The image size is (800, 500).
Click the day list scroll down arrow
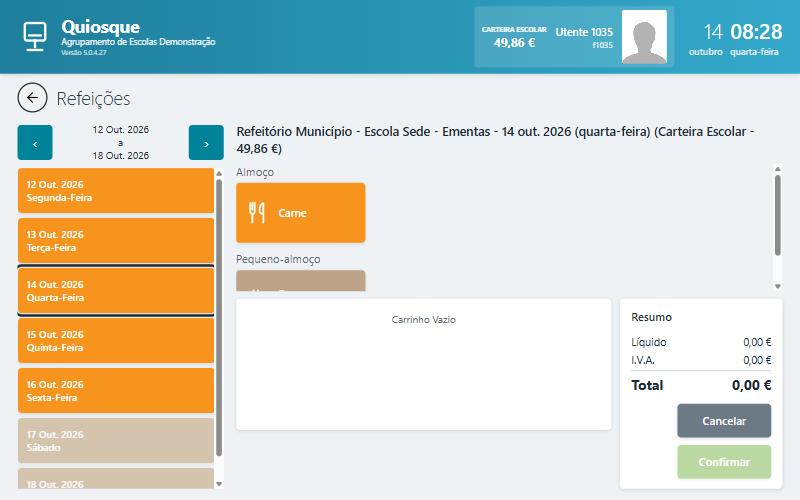pyautogui.click(x=219, y=484)
